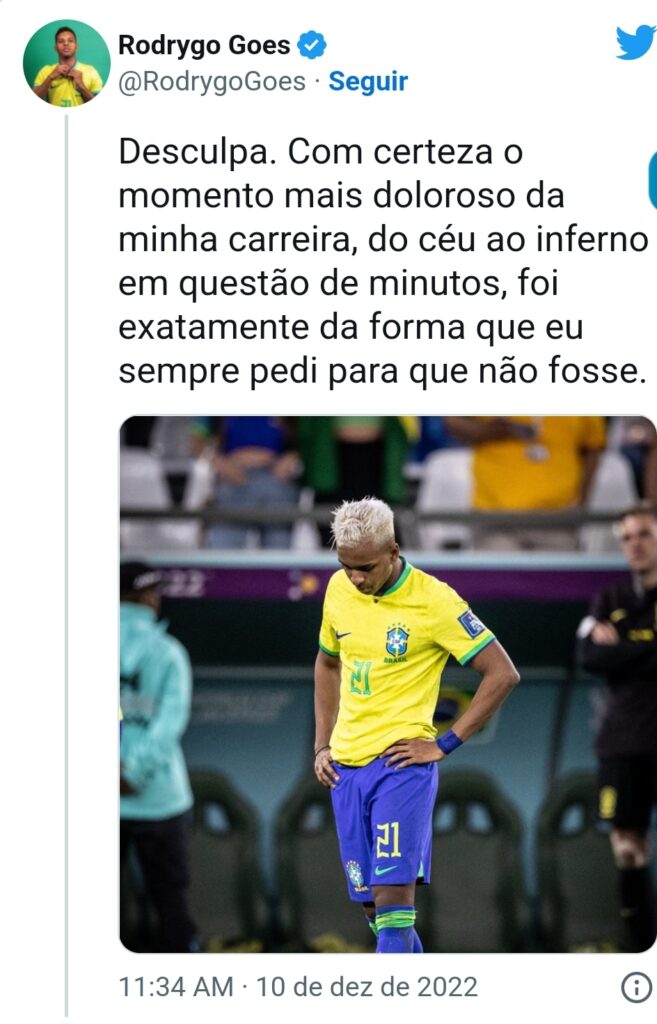Open the tweet info circle icon
Screen dimensions: 657x1024
coord(635,987)
